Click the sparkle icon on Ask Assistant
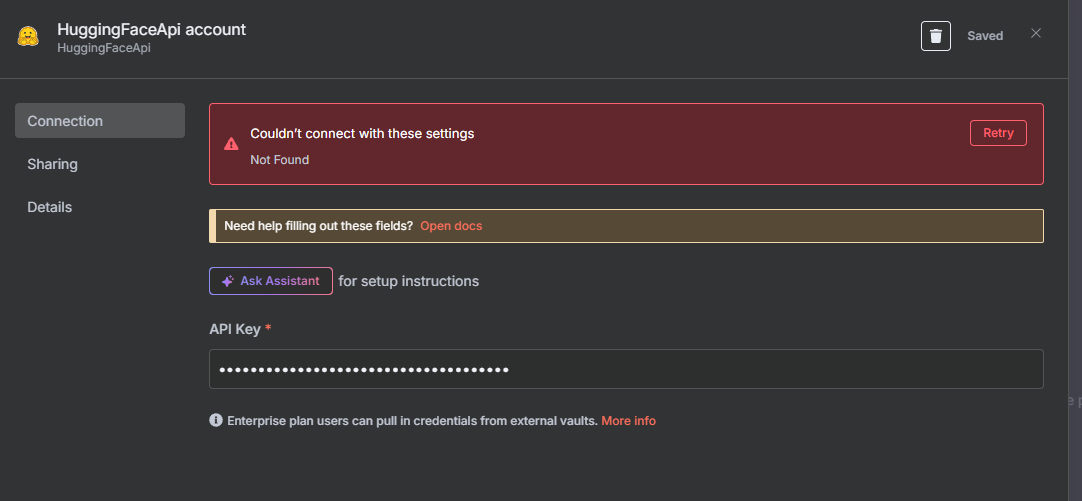1082x501 pixels. pyautogui.click(x=228, y=282)
